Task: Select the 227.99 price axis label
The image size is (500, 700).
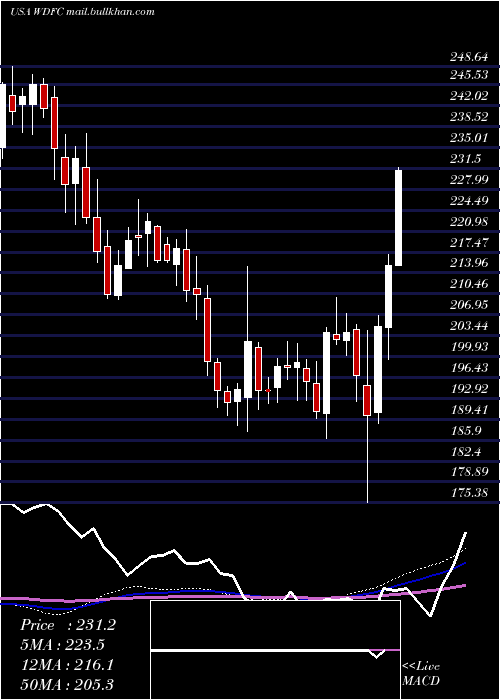Action: pyautogui.click(x=469, y=179)
